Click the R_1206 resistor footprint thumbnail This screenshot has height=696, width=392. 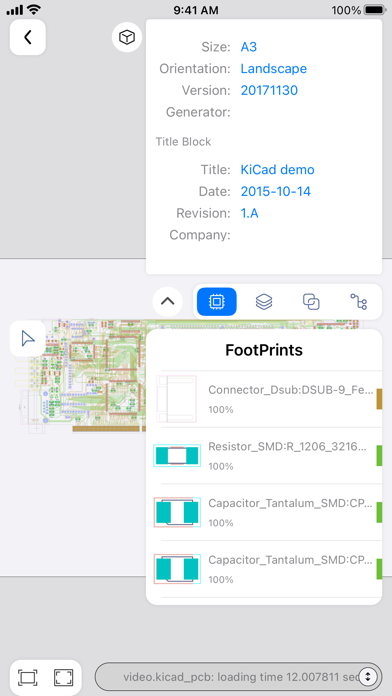pyautogui.click(x=177, y=456)
